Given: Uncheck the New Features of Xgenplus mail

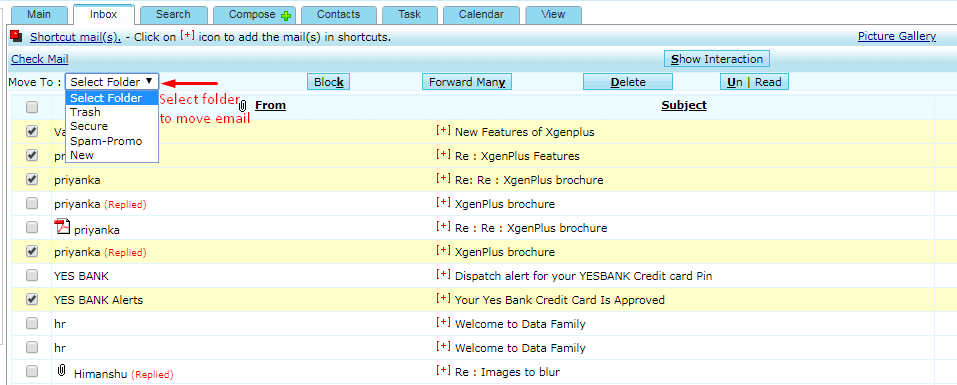Looking at the screenshot, I should pos(32,131).
